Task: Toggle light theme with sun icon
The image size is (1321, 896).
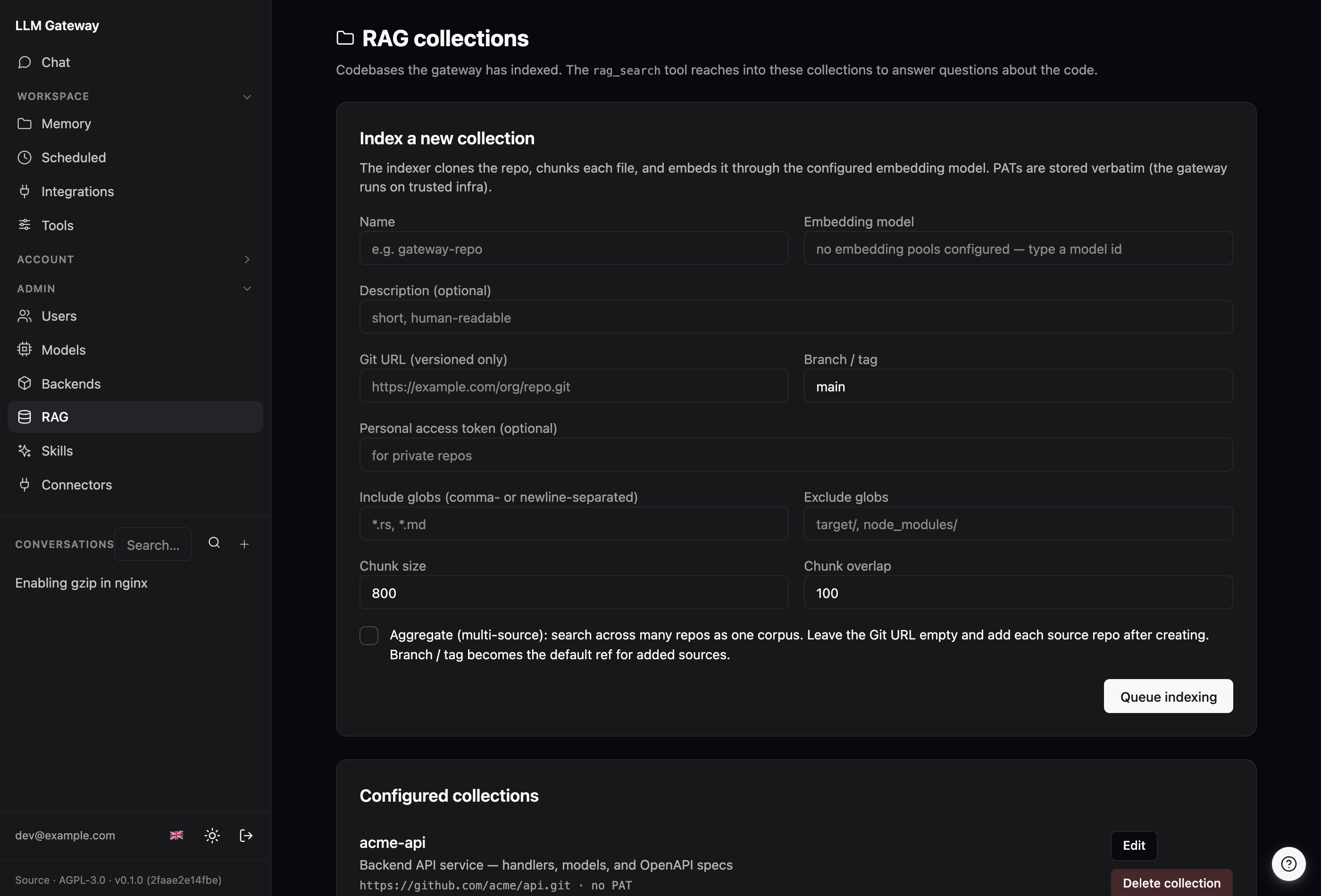Action: click(212, 835)
